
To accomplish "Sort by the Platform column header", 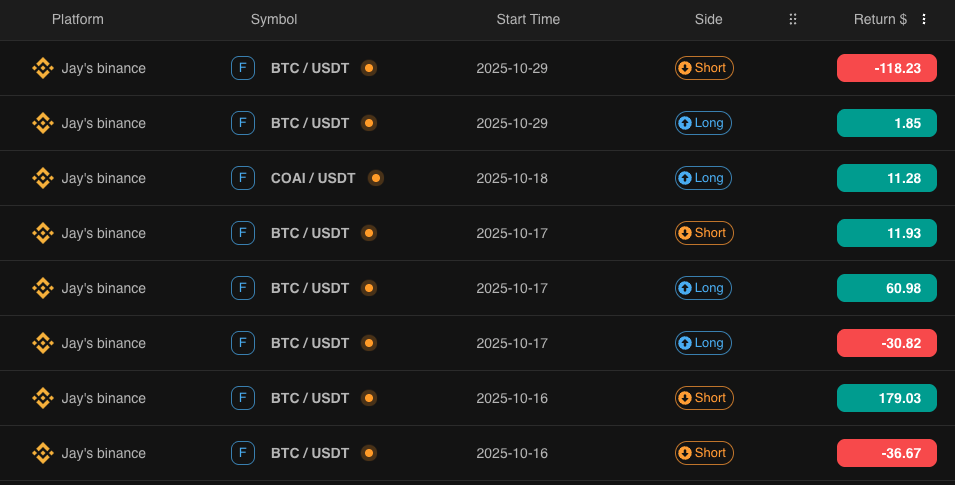I will click(77, 19).
